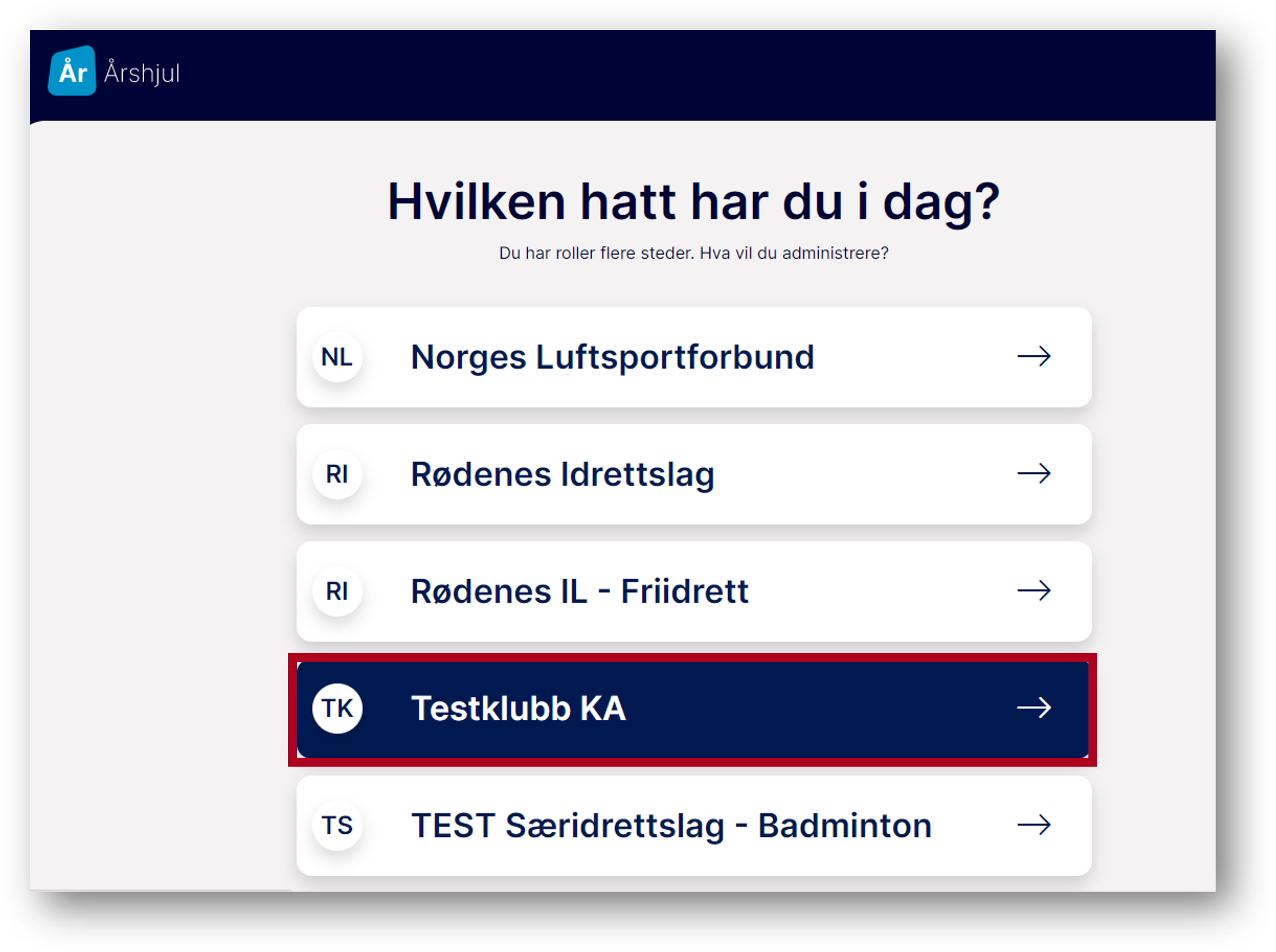Screen dimensions: 1276x952
Task: Click the TK badge on Testklubb KA
Action: coord(337,708)
